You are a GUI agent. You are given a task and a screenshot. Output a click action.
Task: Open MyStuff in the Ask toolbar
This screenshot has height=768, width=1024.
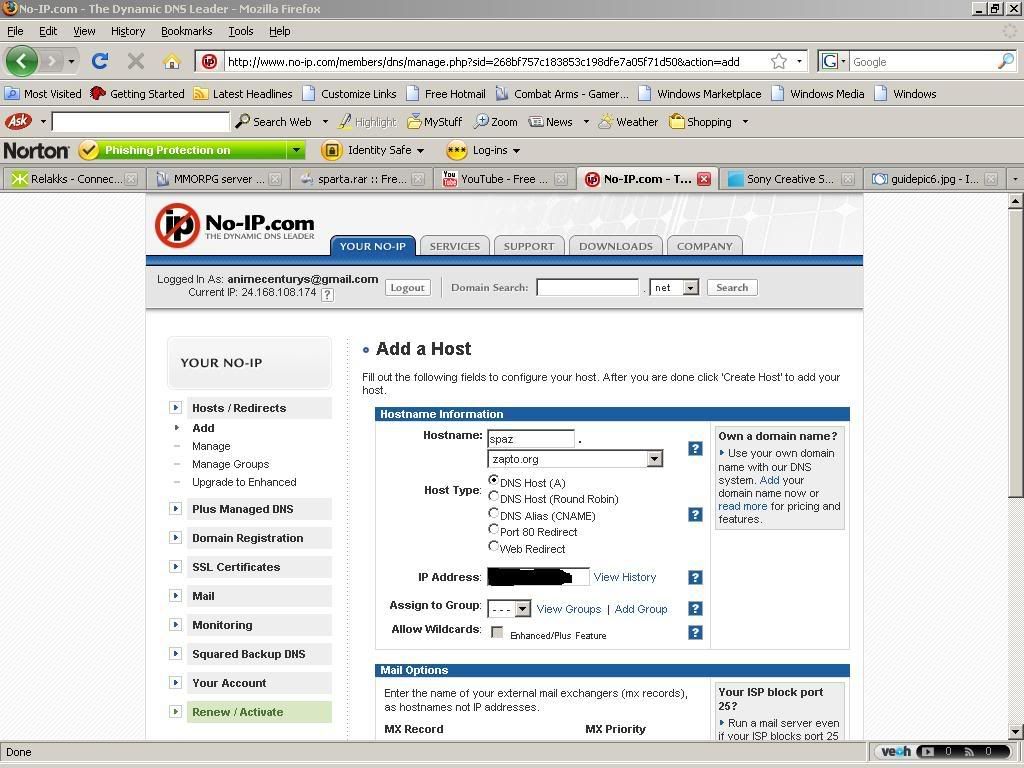coord(434,121)
